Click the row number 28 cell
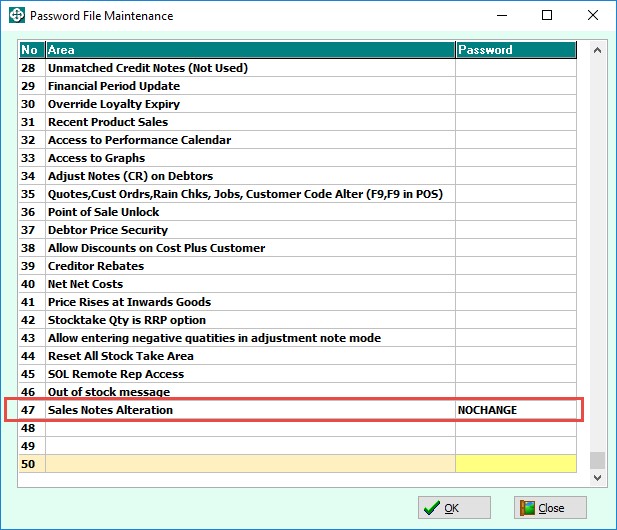 point(32,68)
